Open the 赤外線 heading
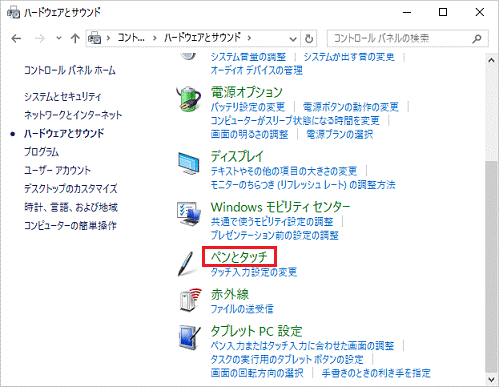Viewport: 499px width, 387px height. 230,294
